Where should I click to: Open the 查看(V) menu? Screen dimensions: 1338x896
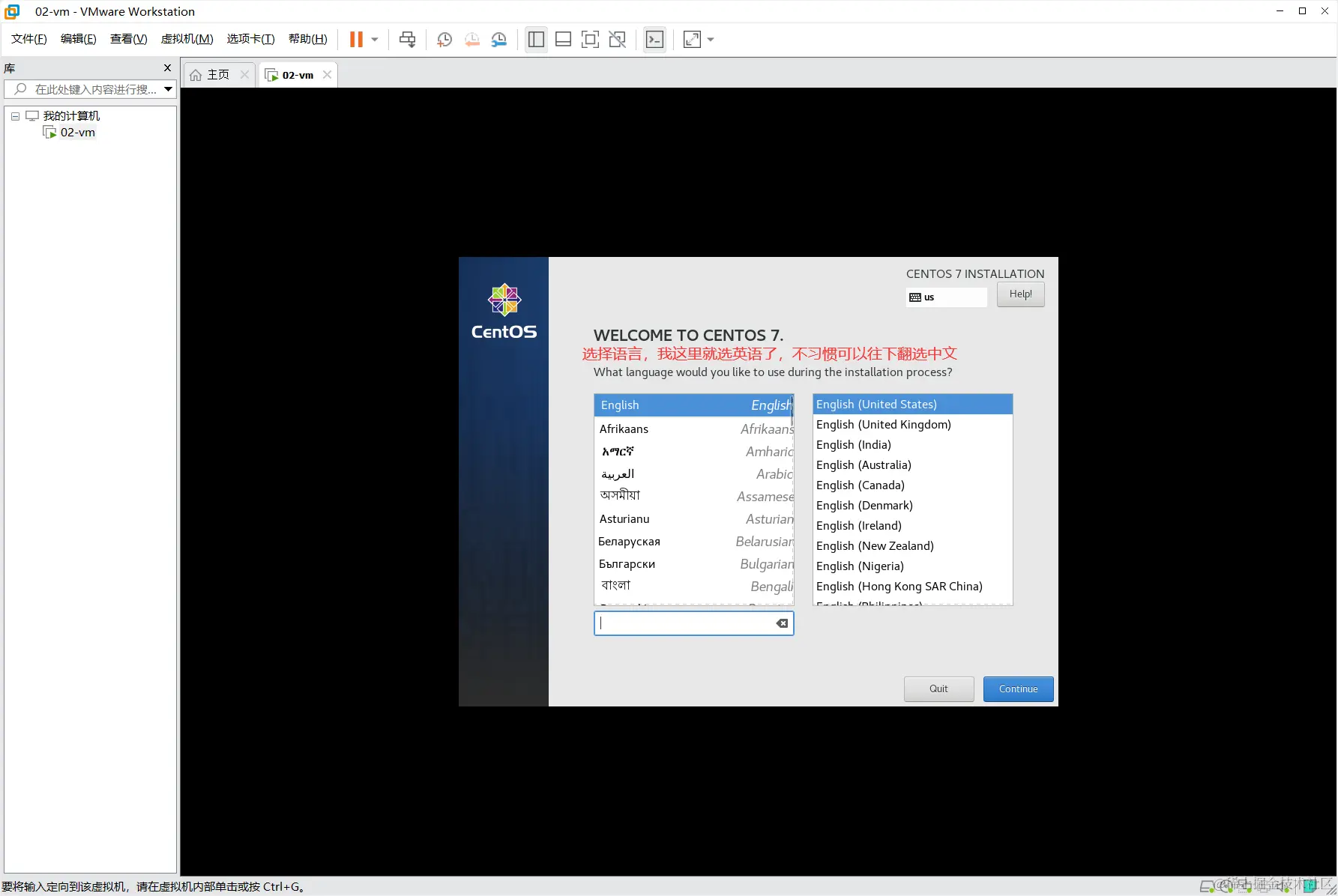coord(128,39)
